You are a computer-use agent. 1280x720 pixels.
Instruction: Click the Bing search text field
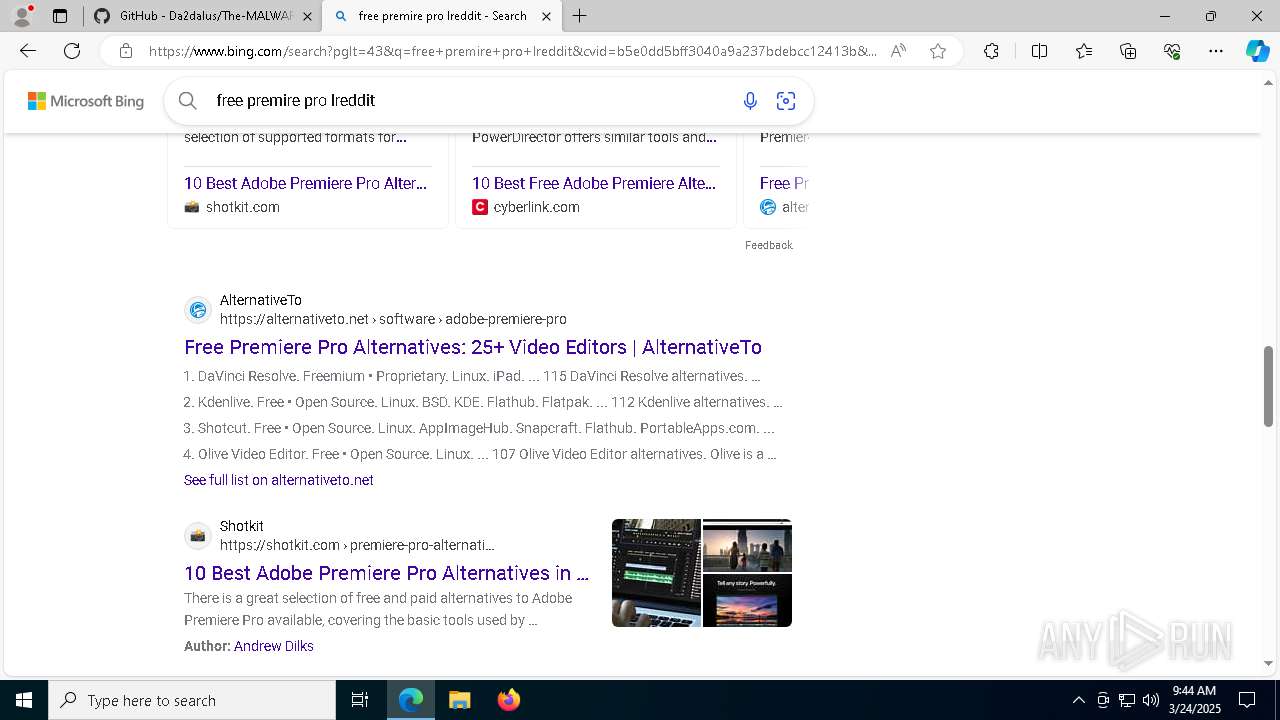coord(470,100)
